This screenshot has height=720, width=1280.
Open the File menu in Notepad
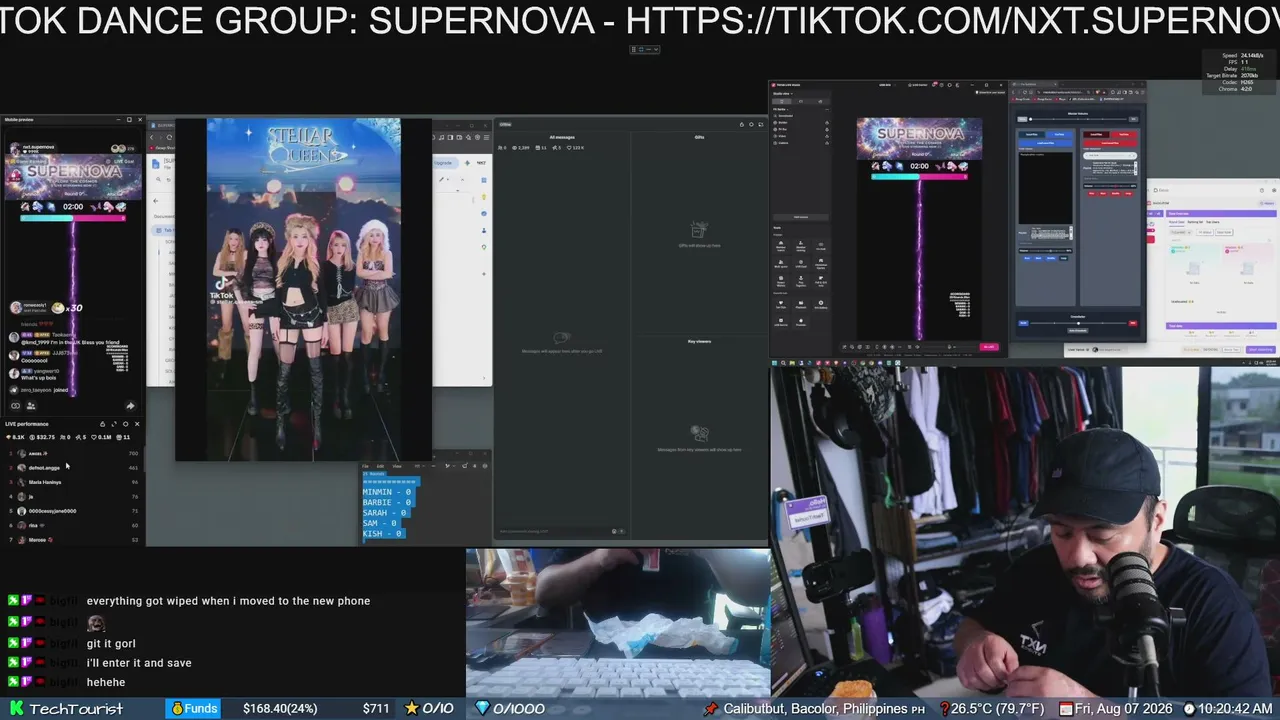click(366, 466)
